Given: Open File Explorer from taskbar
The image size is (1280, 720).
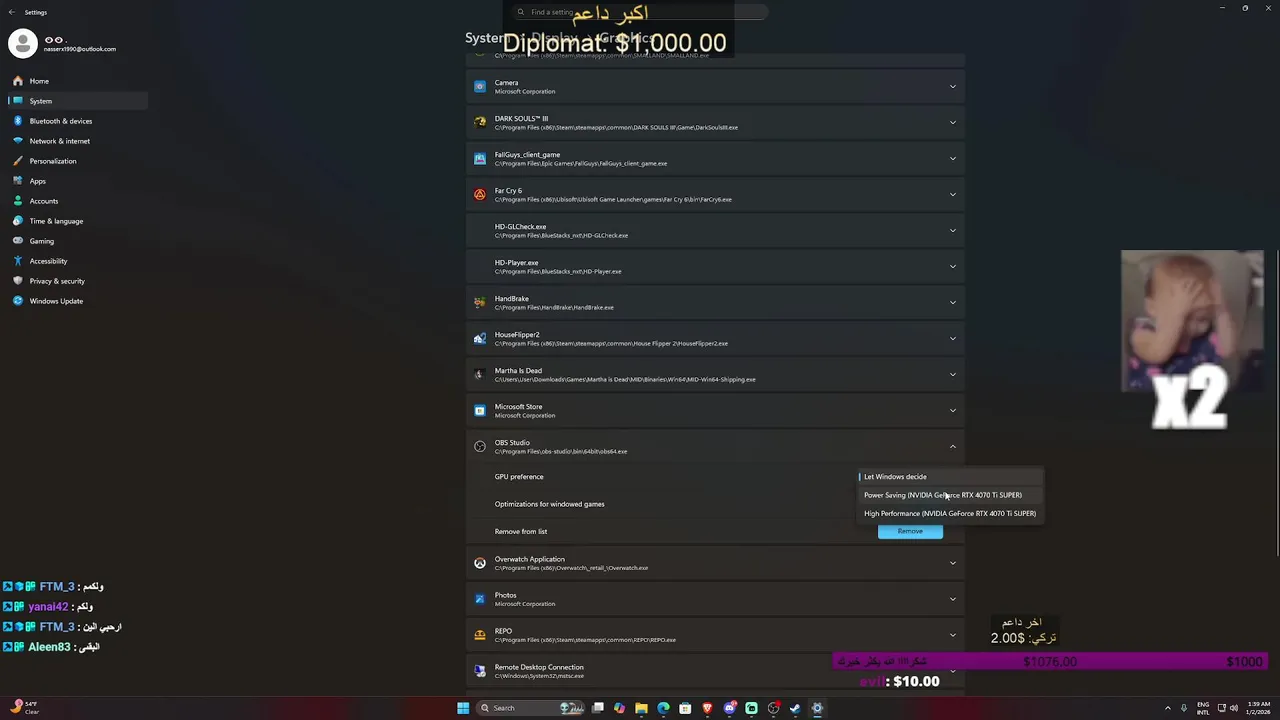Looking at the screenshot, I should [x=641, y=708].
